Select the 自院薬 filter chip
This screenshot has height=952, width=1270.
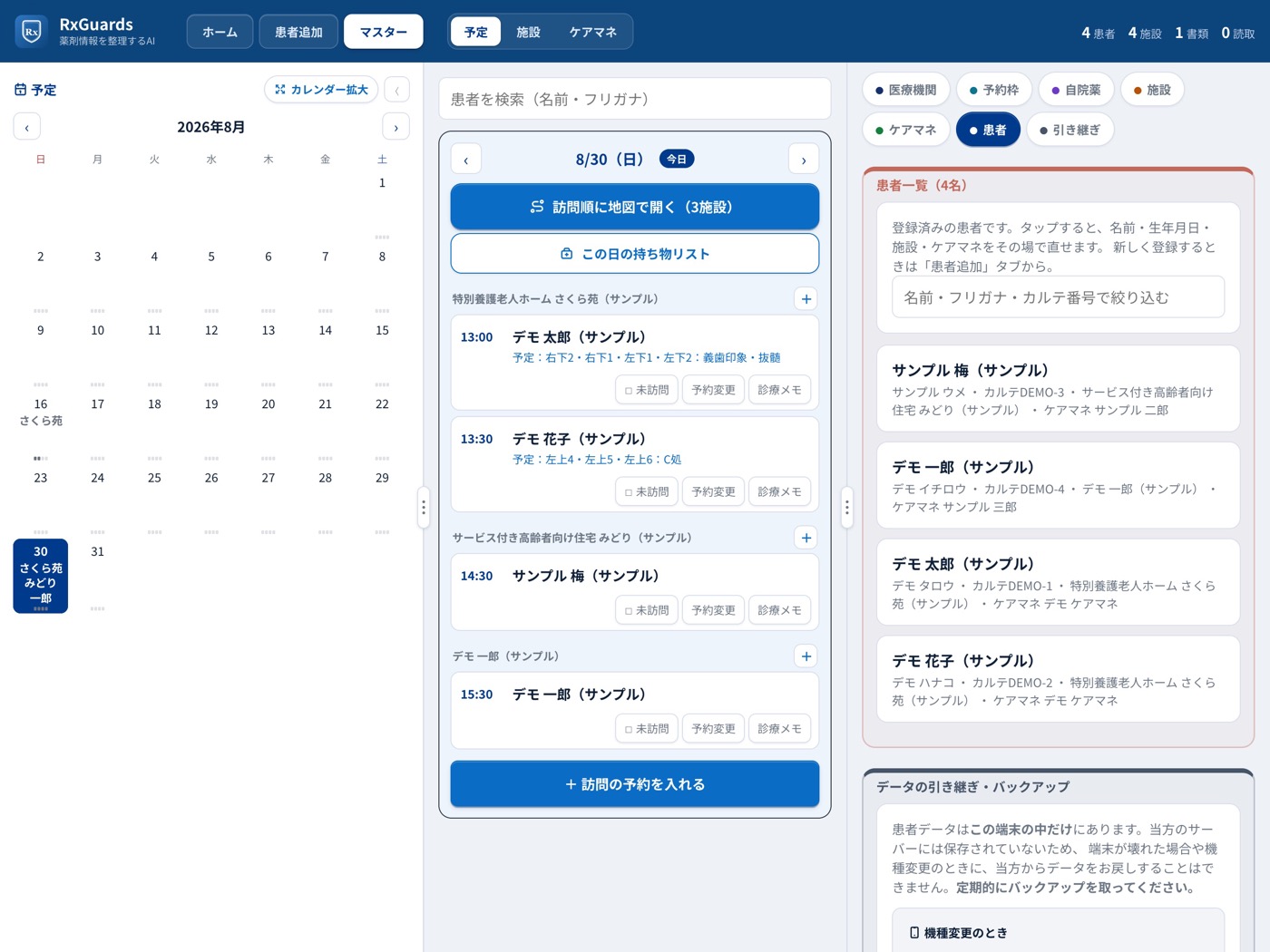point(1076,90)
